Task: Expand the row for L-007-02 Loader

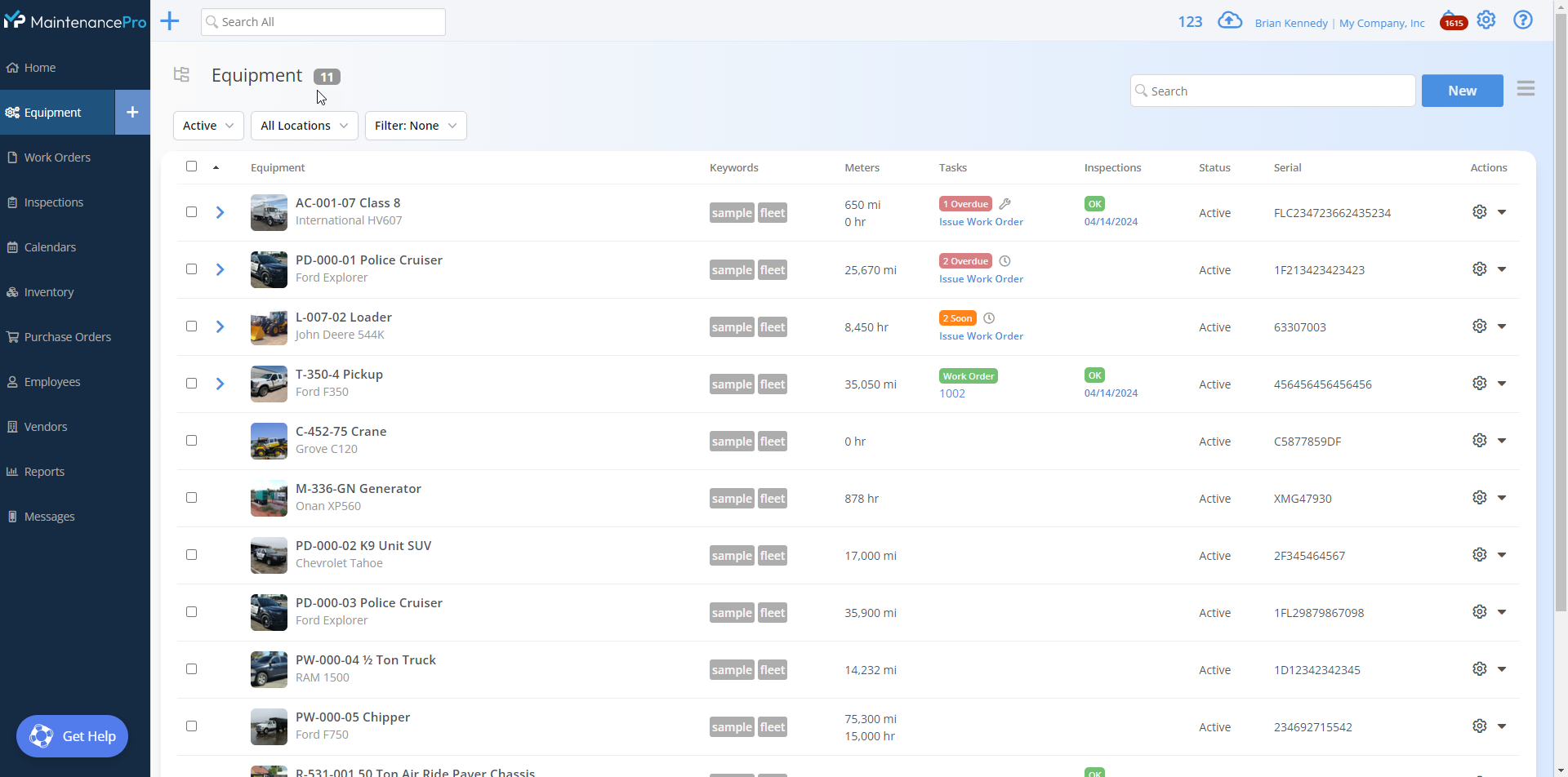Action: [x=220, y=326]
